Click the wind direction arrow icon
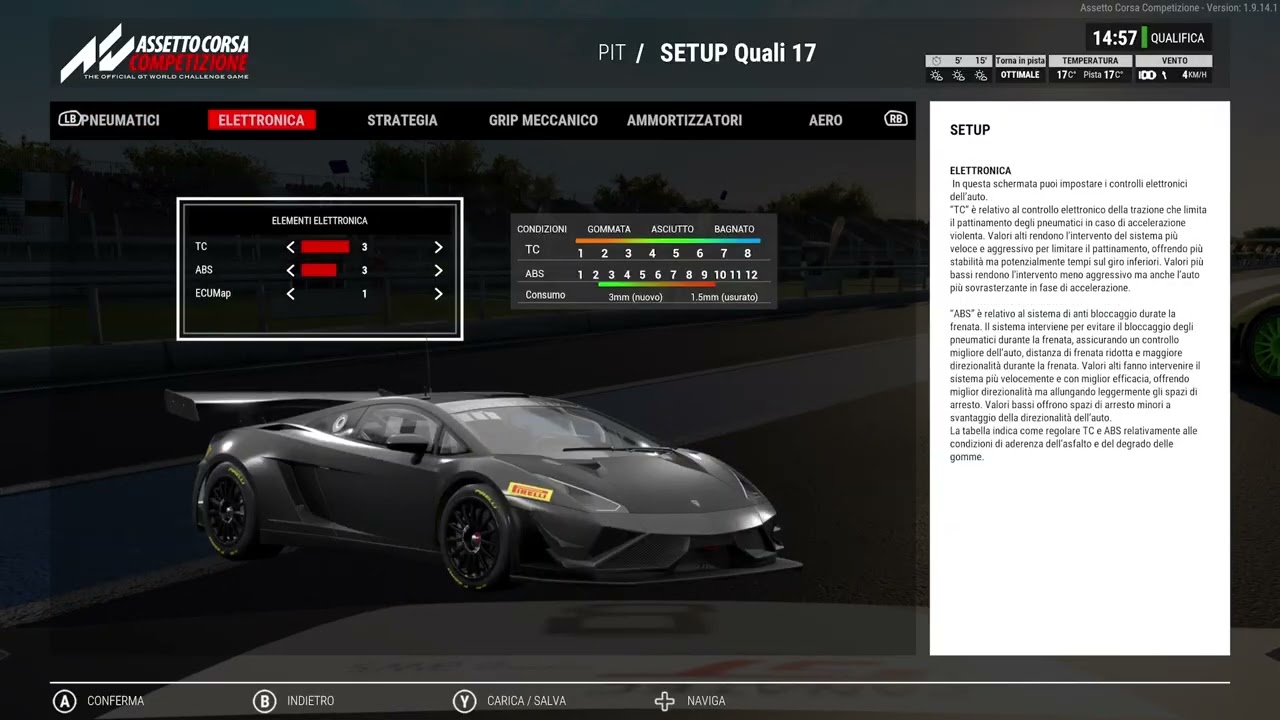Screen dimensions: 1280x720 pyautogui.click(x=1164, y=75)
